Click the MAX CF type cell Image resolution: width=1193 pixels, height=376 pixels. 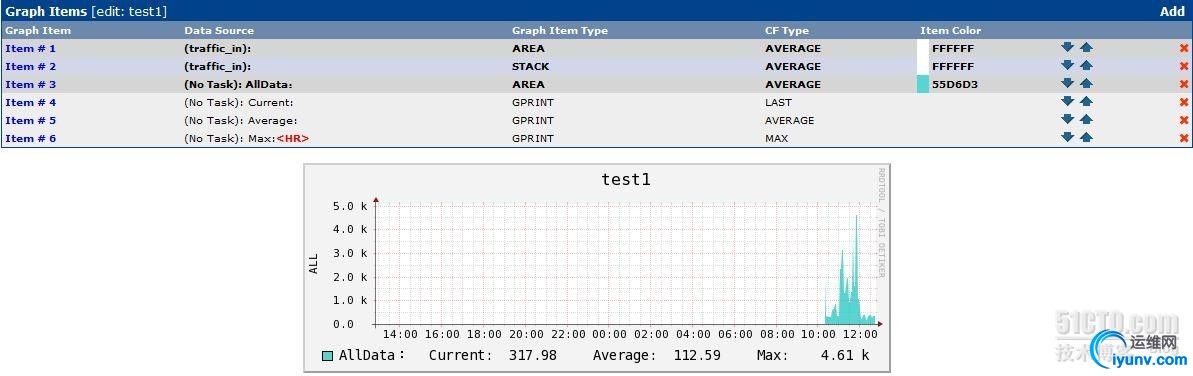point(777,139)
